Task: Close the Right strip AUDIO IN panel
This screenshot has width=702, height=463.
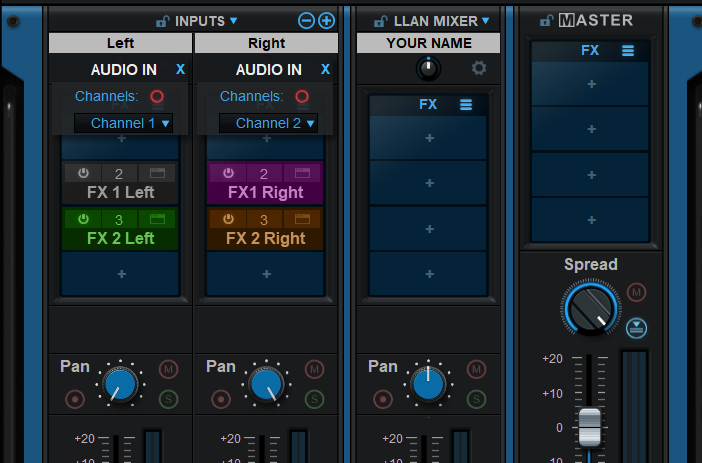Action: coord(325,69)
